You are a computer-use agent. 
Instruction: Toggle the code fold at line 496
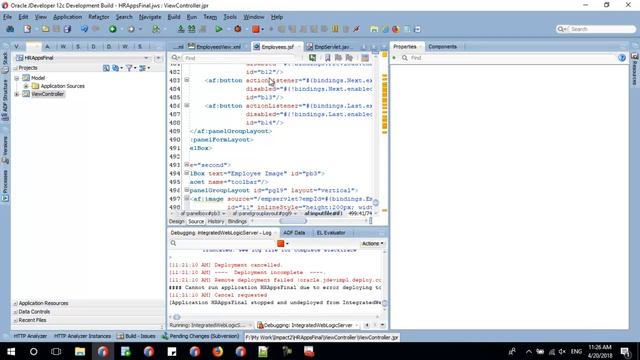click(187, 190)
